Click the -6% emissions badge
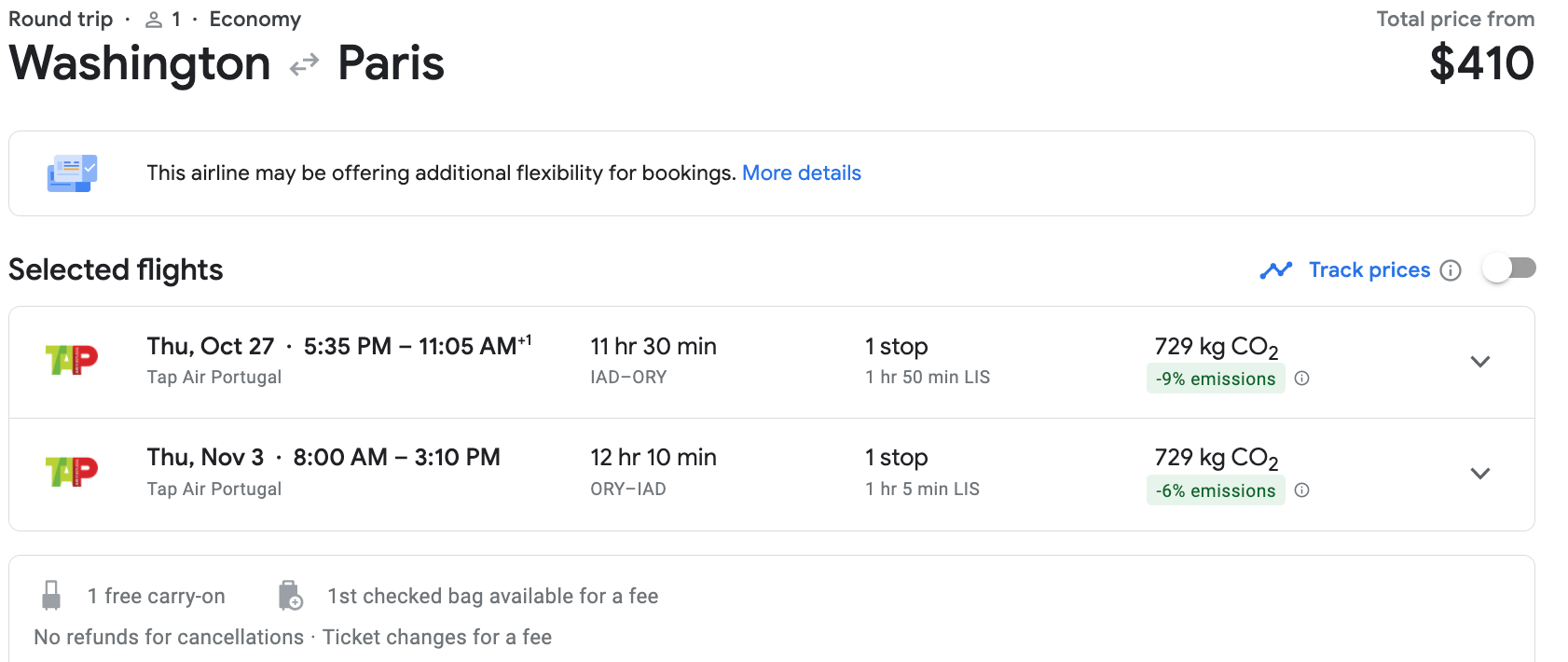 click(1216, 490)
